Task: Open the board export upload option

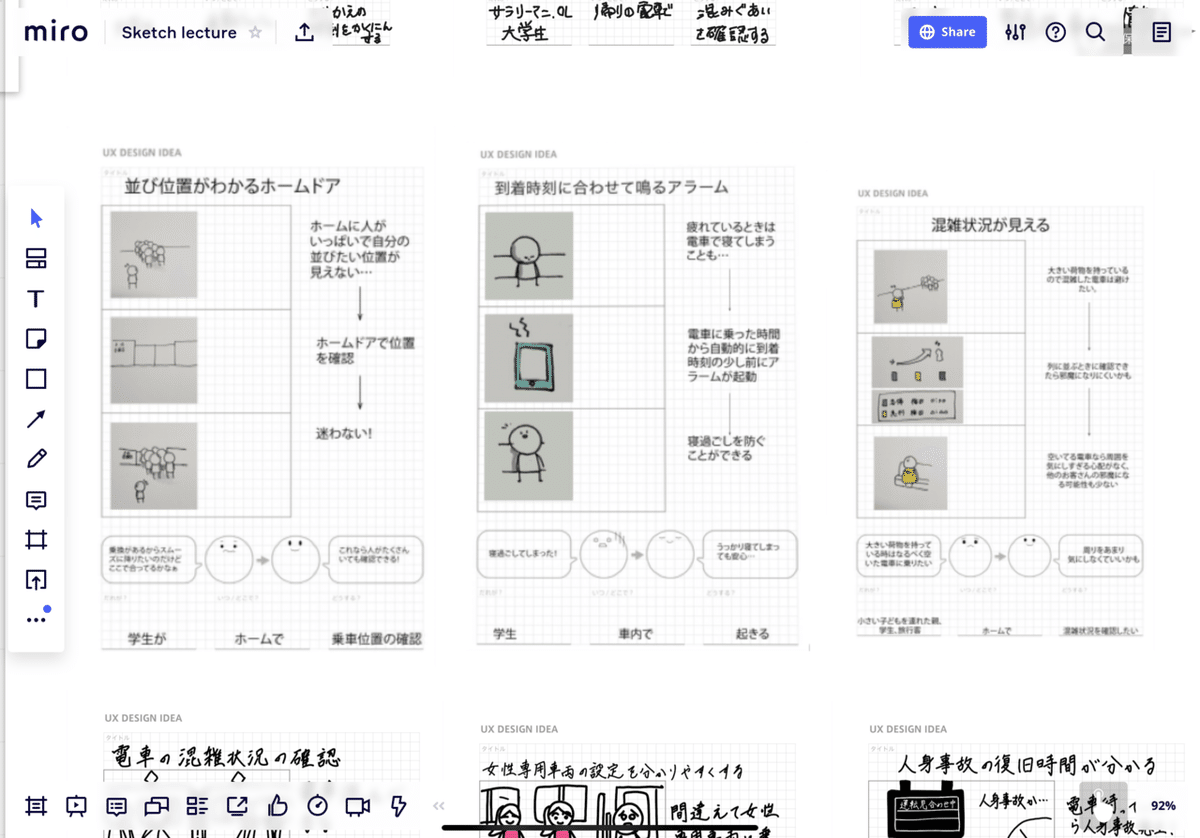Action: (304, 31)
